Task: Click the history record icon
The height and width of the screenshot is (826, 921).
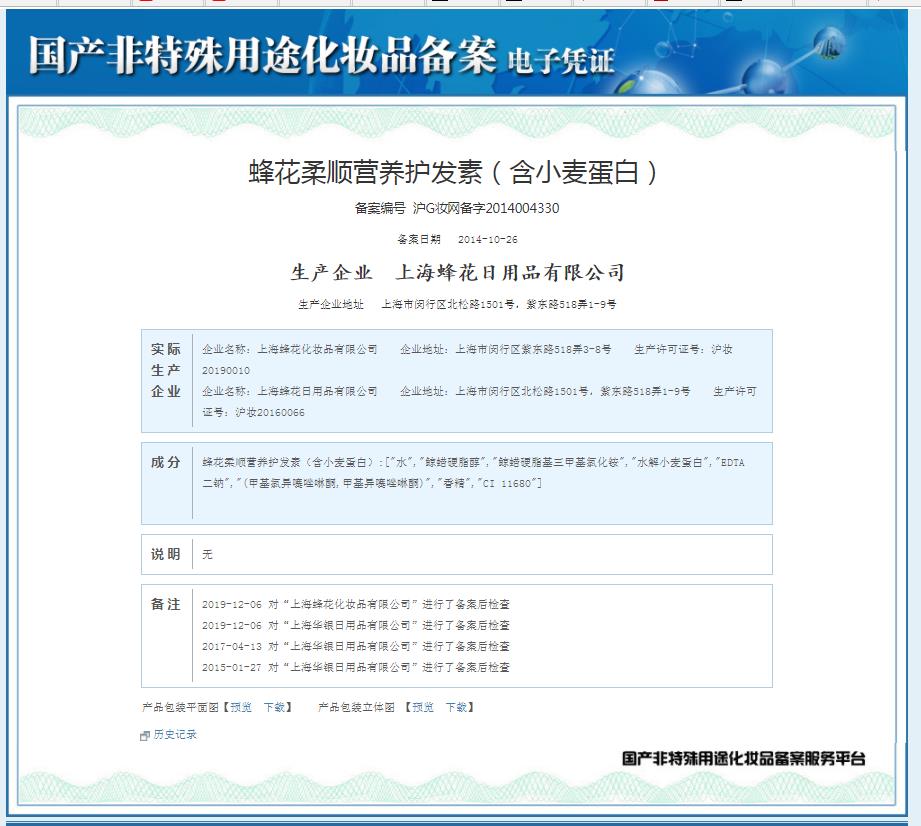Action: pyautogui.click(x=145, y=735)
